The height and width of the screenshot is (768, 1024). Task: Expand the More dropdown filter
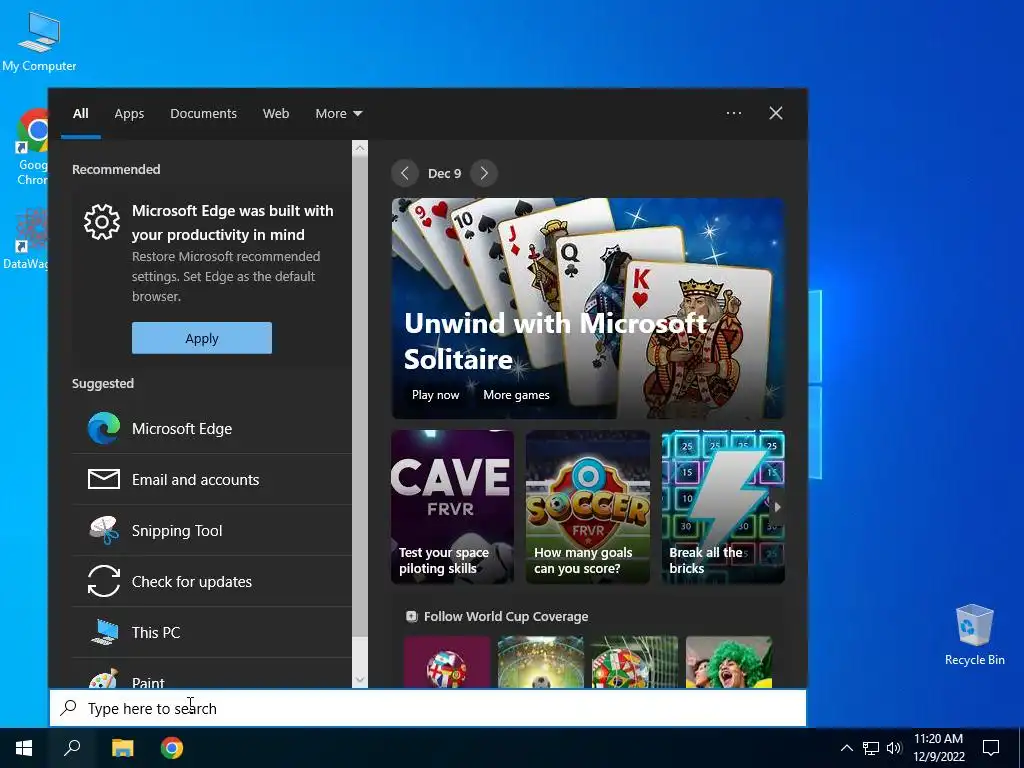(x=338, y=113)
